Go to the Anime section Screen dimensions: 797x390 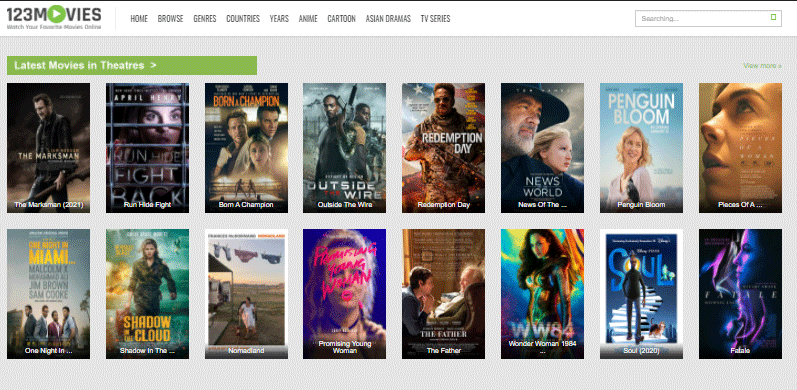click(308, 19)
